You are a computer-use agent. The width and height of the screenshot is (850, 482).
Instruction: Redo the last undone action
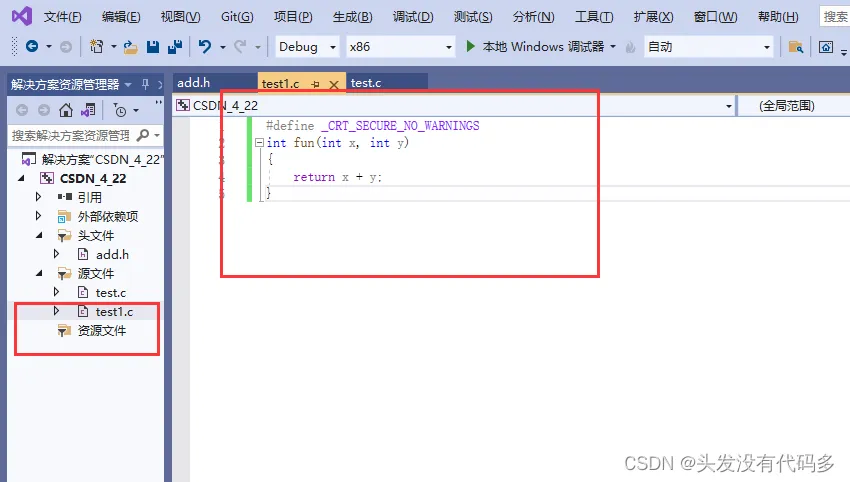tap(240, 47)
